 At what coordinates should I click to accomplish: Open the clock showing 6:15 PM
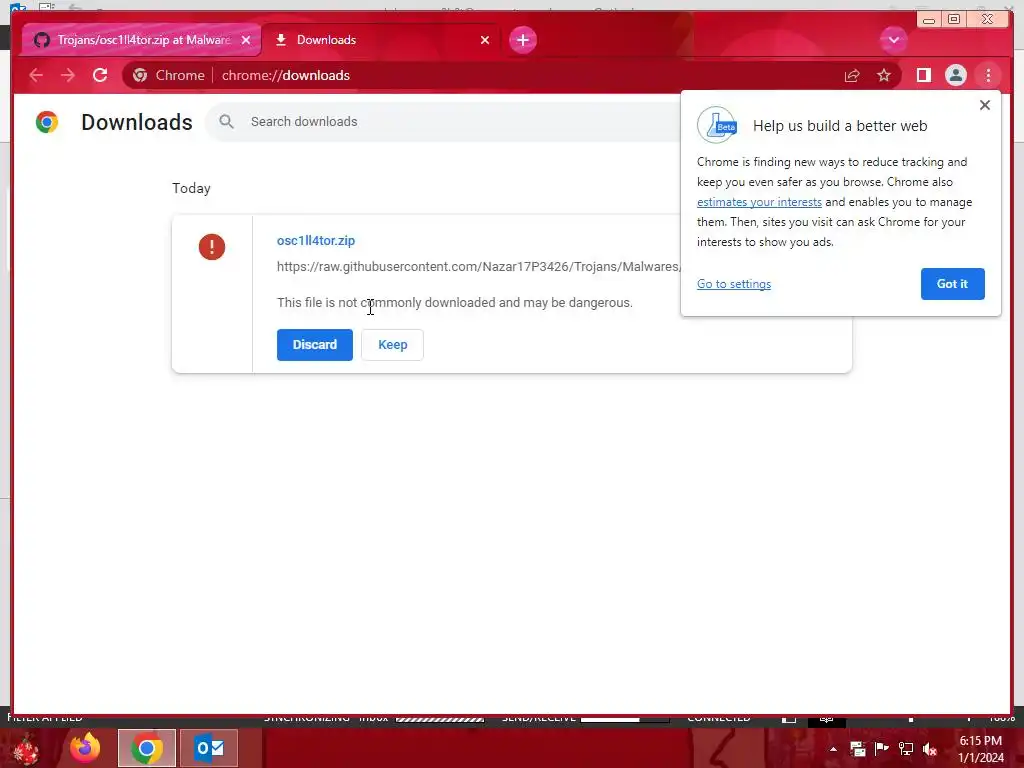coord(981,749)
